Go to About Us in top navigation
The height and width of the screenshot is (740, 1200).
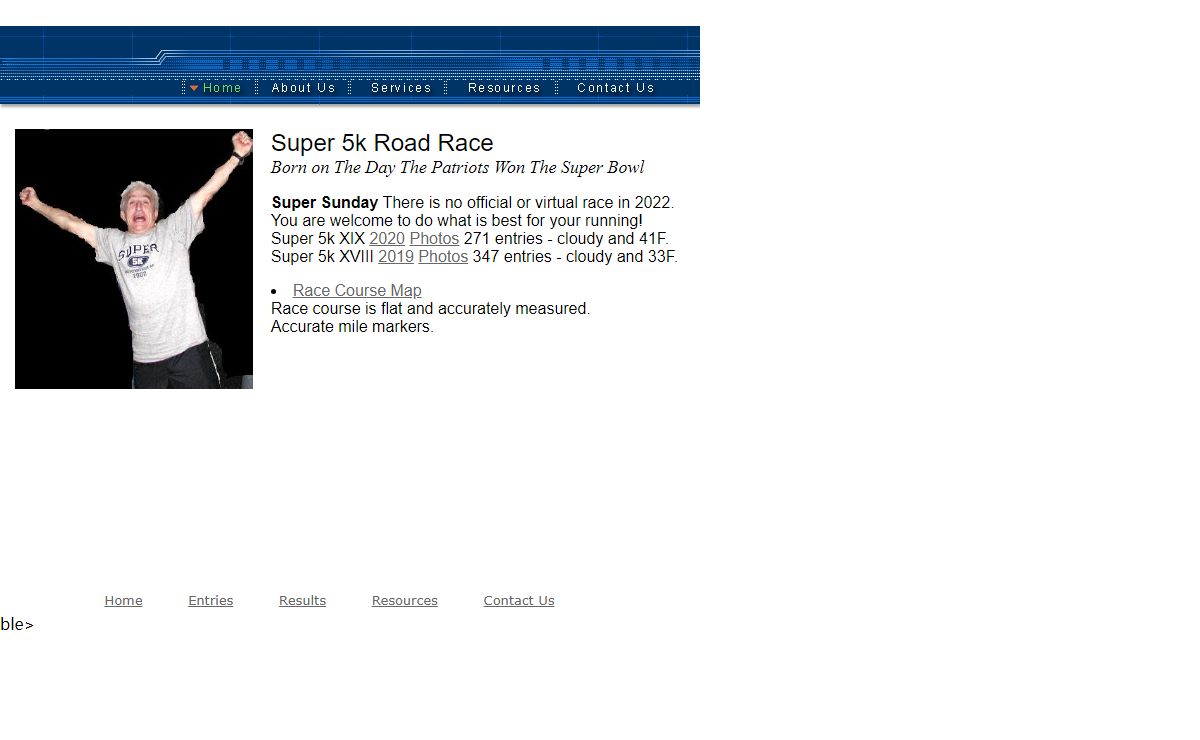(x=303, y=88)
